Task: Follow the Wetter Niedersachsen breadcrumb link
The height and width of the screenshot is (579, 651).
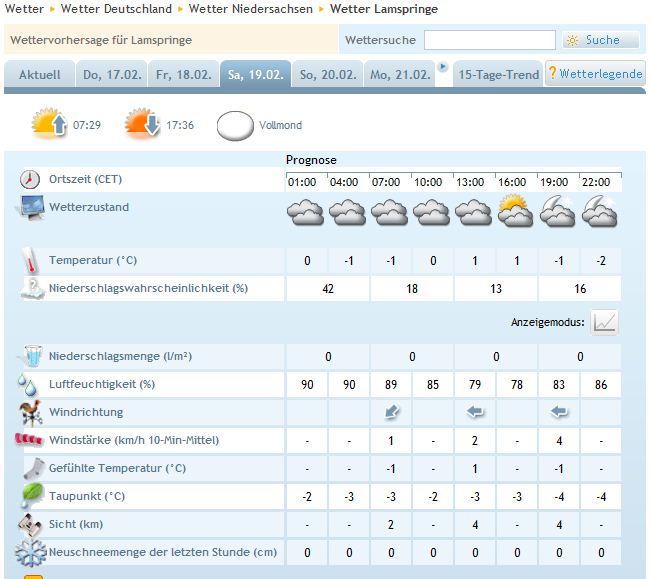Action: tap(250, 9)
